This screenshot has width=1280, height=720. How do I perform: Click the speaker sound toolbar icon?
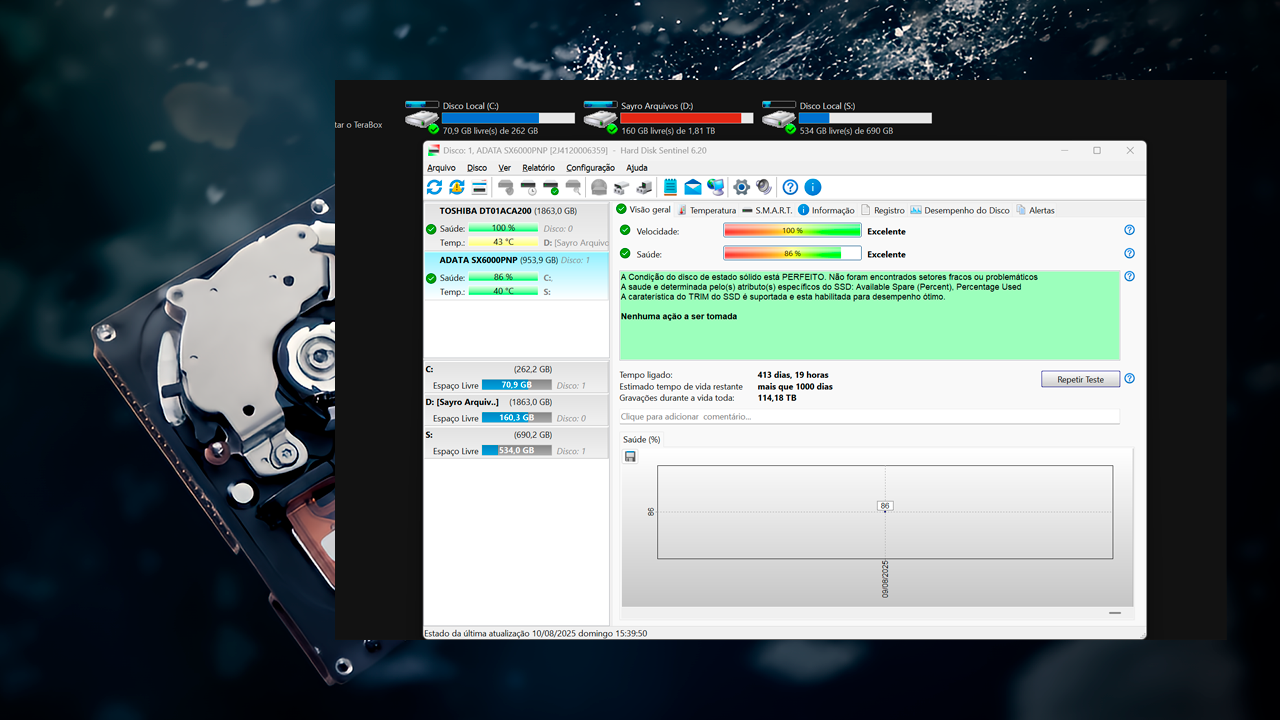tap(764, 187)
